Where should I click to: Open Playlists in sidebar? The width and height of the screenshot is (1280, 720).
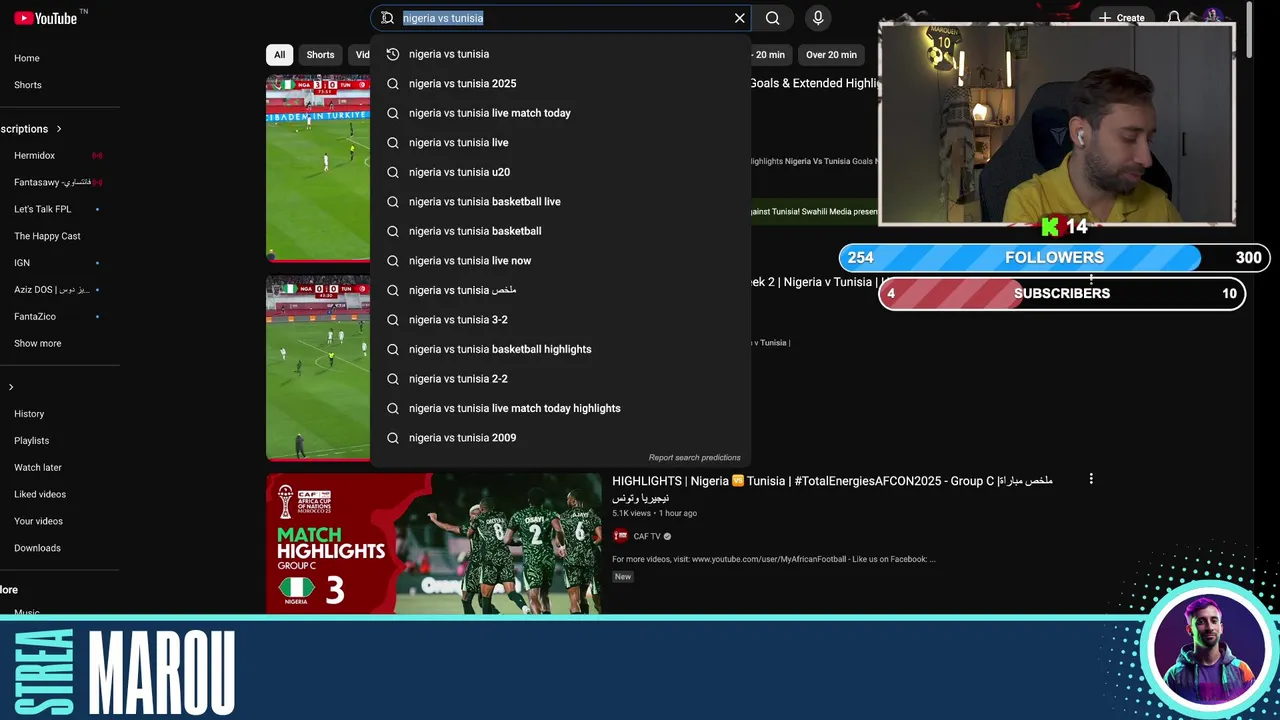pos(31,441)
